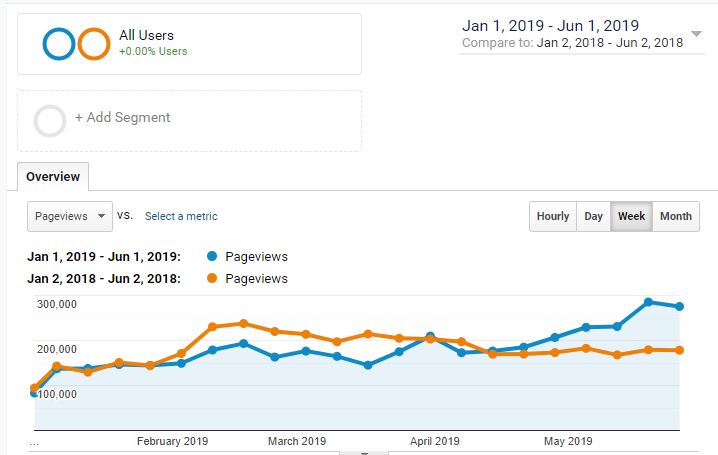Switch chart granularity to Day

tap(593, 216)
